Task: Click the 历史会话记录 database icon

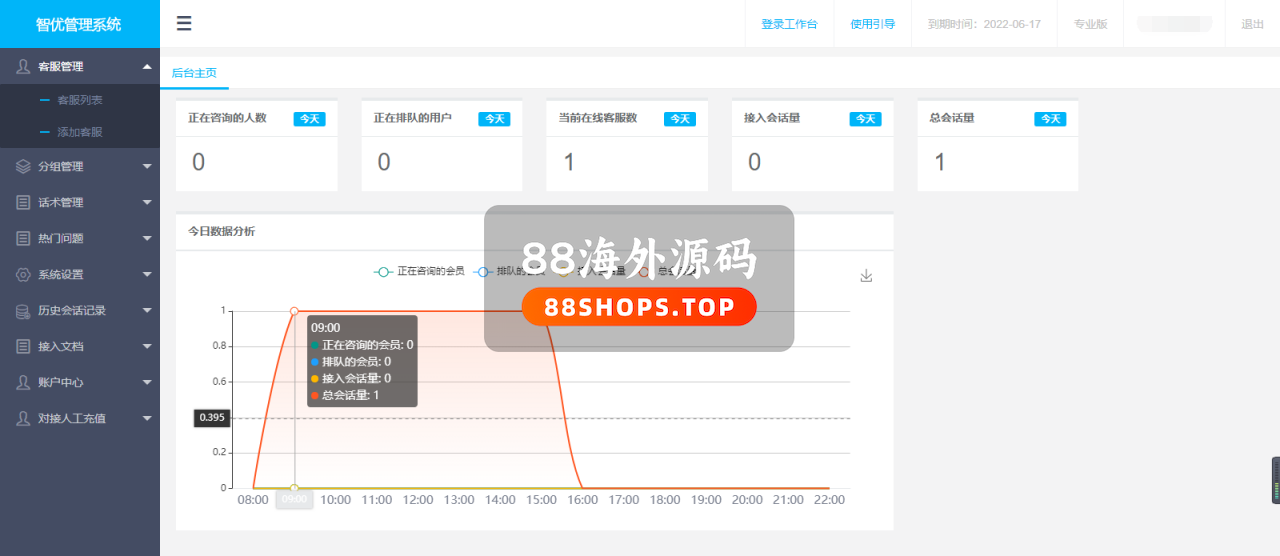Action: tap(23, 310)
